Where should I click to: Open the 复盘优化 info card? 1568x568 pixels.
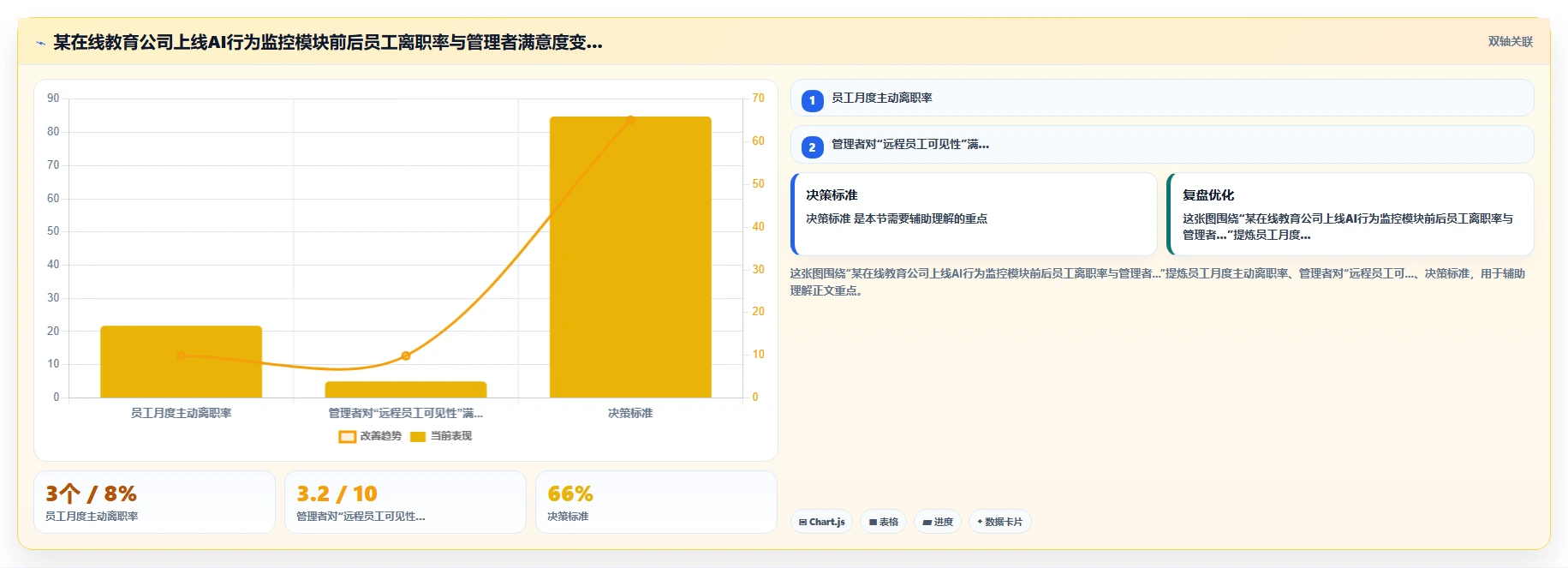tap(1350, 214)
